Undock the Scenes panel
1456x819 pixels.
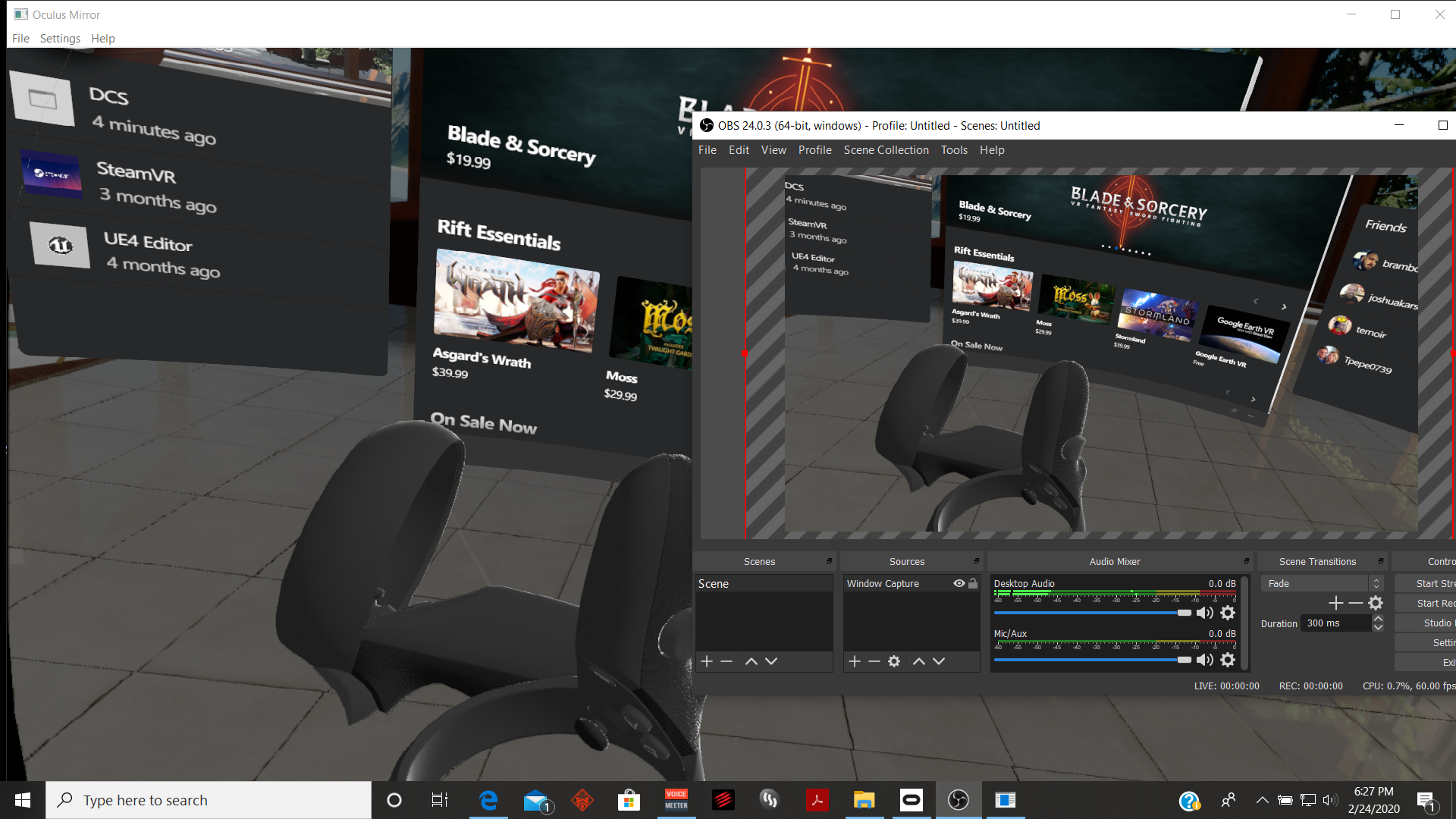[x=829, y=561]
